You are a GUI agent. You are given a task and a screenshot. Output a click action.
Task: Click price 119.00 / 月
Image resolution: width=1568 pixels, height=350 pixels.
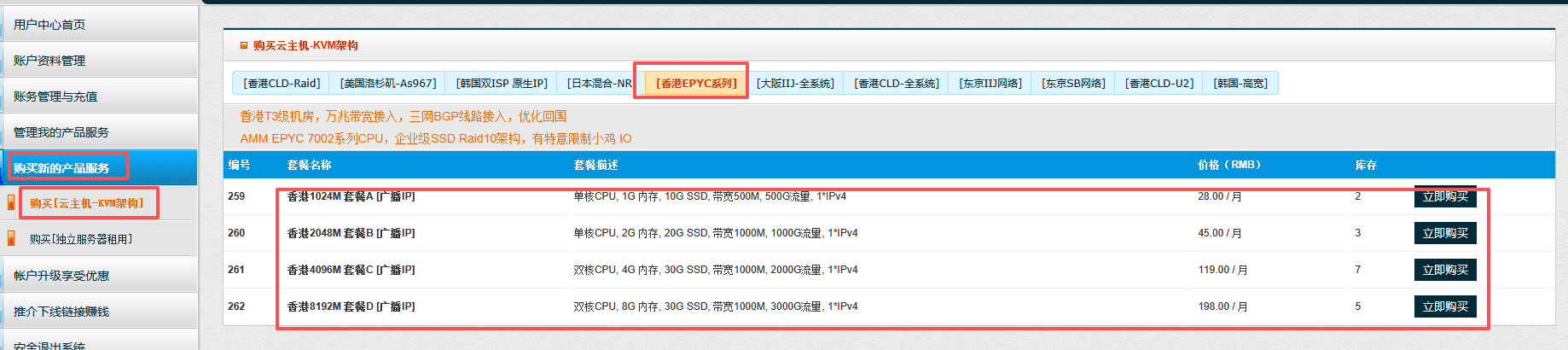[1222, 270]
